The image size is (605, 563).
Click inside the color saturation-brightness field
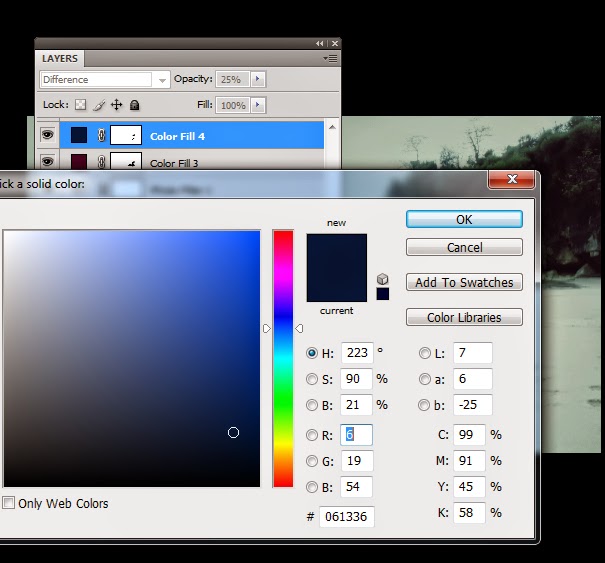click(132, 359)
